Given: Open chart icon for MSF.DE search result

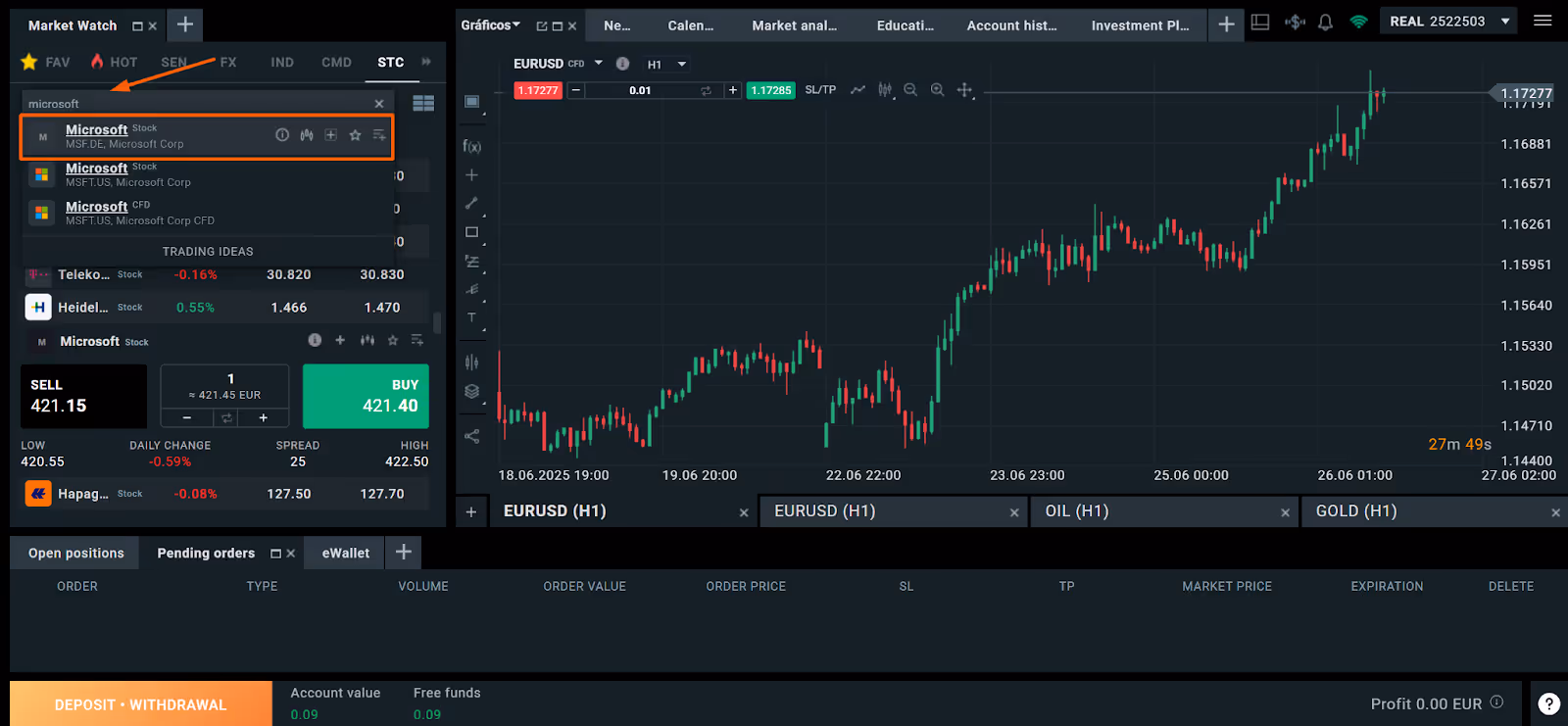Looking at the screenshot, I should (x=307, y=135).
